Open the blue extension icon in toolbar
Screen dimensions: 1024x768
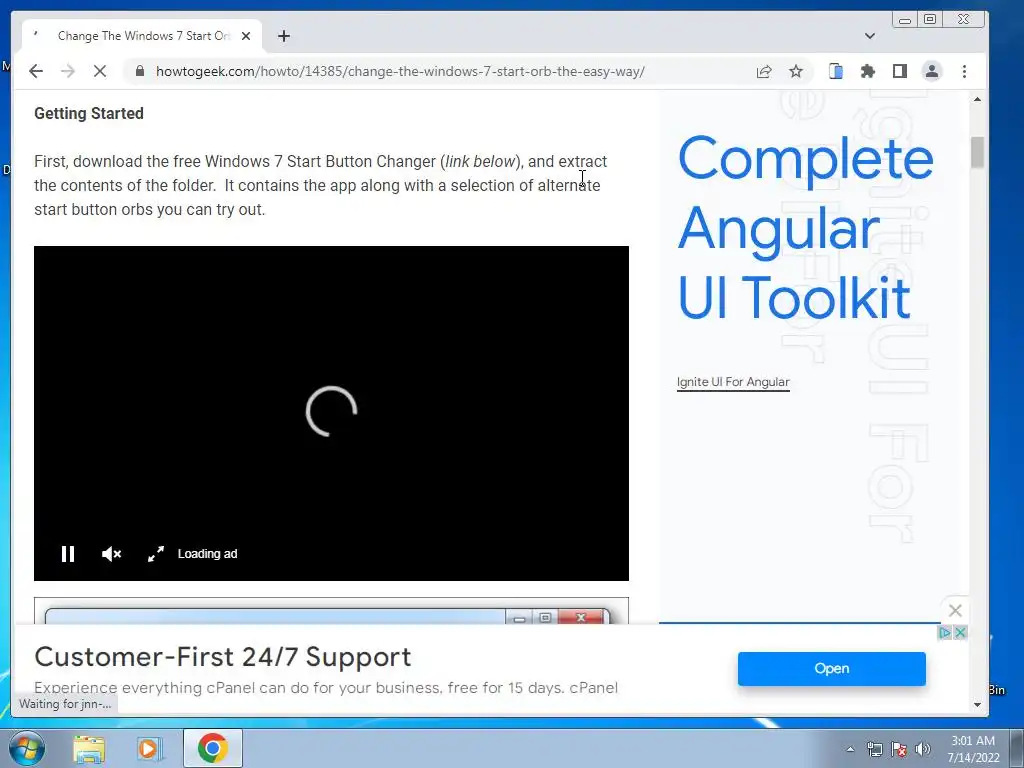pyautogui.click(x=835, y=71)
